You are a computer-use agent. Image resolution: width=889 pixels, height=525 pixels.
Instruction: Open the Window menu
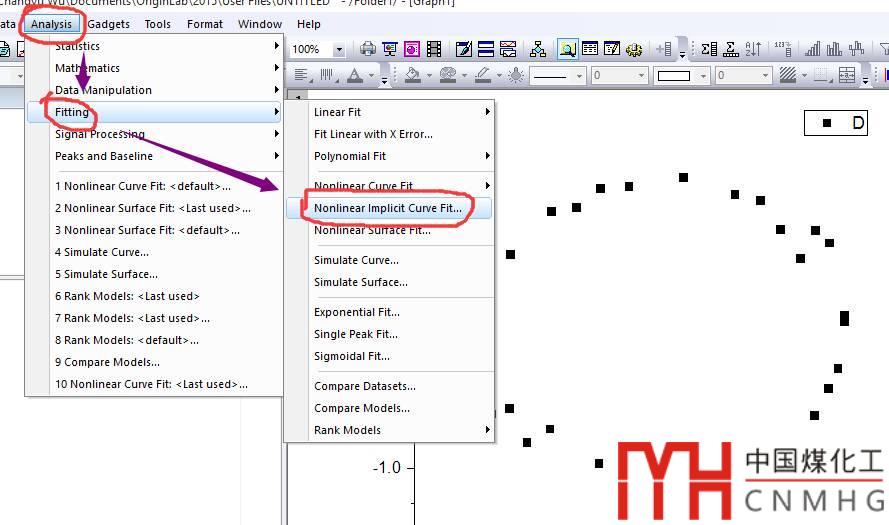[x=260, y=24]
